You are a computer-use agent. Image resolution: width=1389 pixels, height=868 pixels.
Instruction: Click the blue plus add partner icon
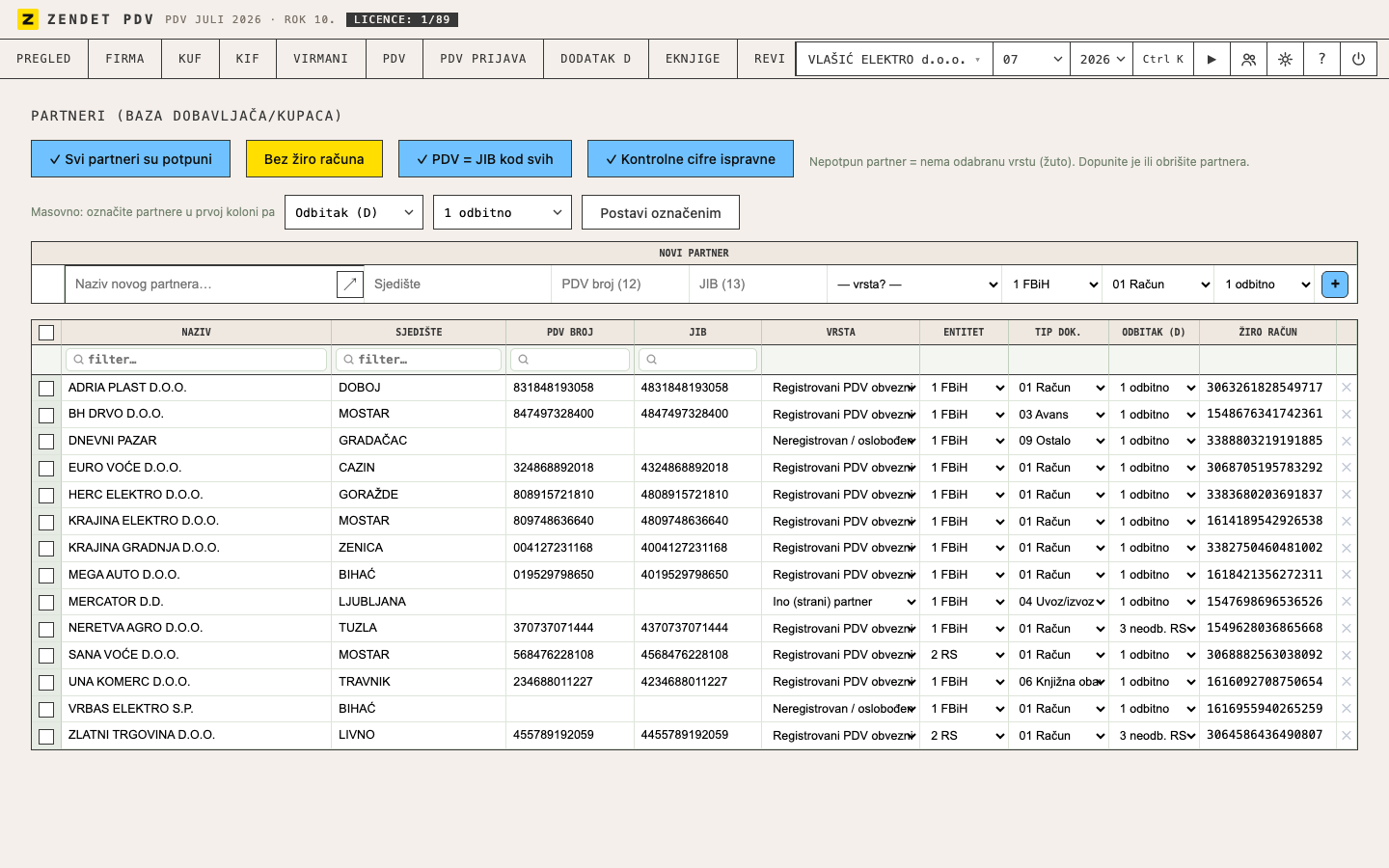click(x=1335, y=285)
